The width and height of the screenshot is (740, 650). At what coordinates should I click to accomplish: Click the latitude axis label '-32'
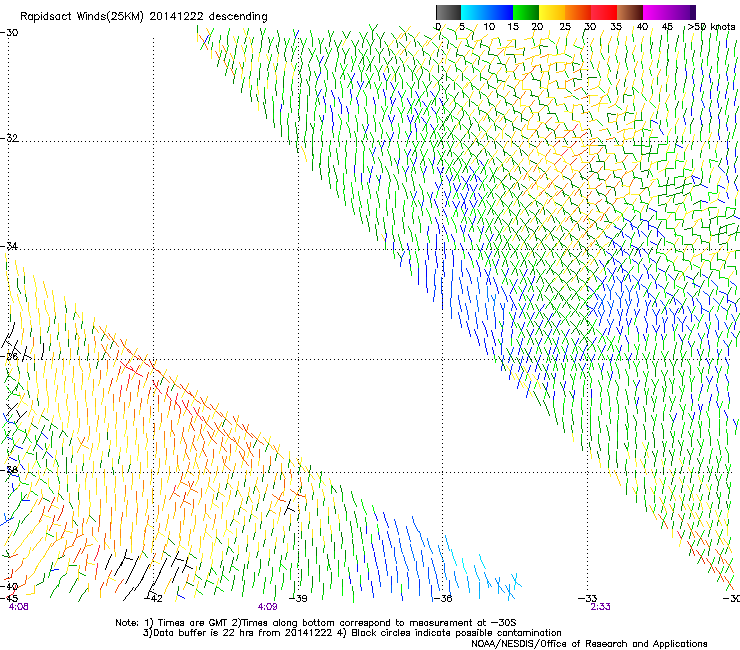(9, 138)
